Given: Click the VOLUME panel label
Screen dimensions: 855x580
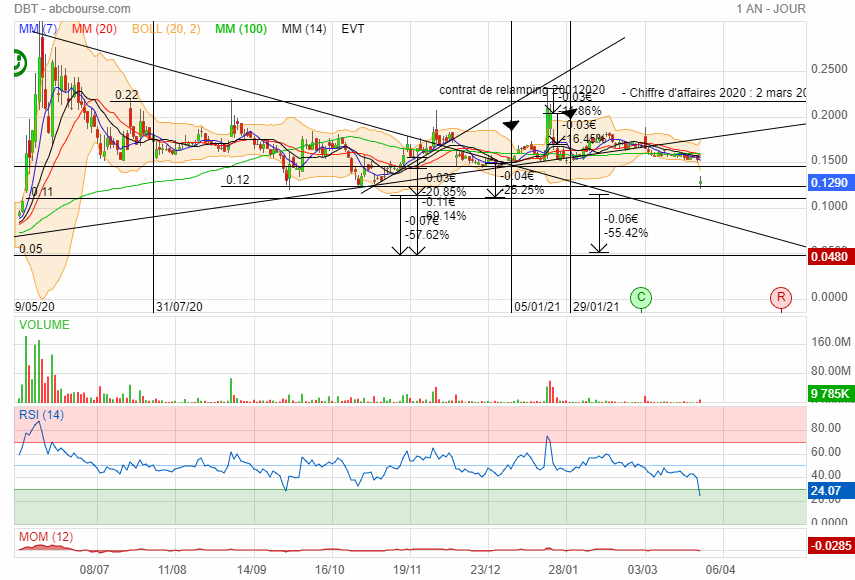Looking at the screenshot, I should 44,325.
